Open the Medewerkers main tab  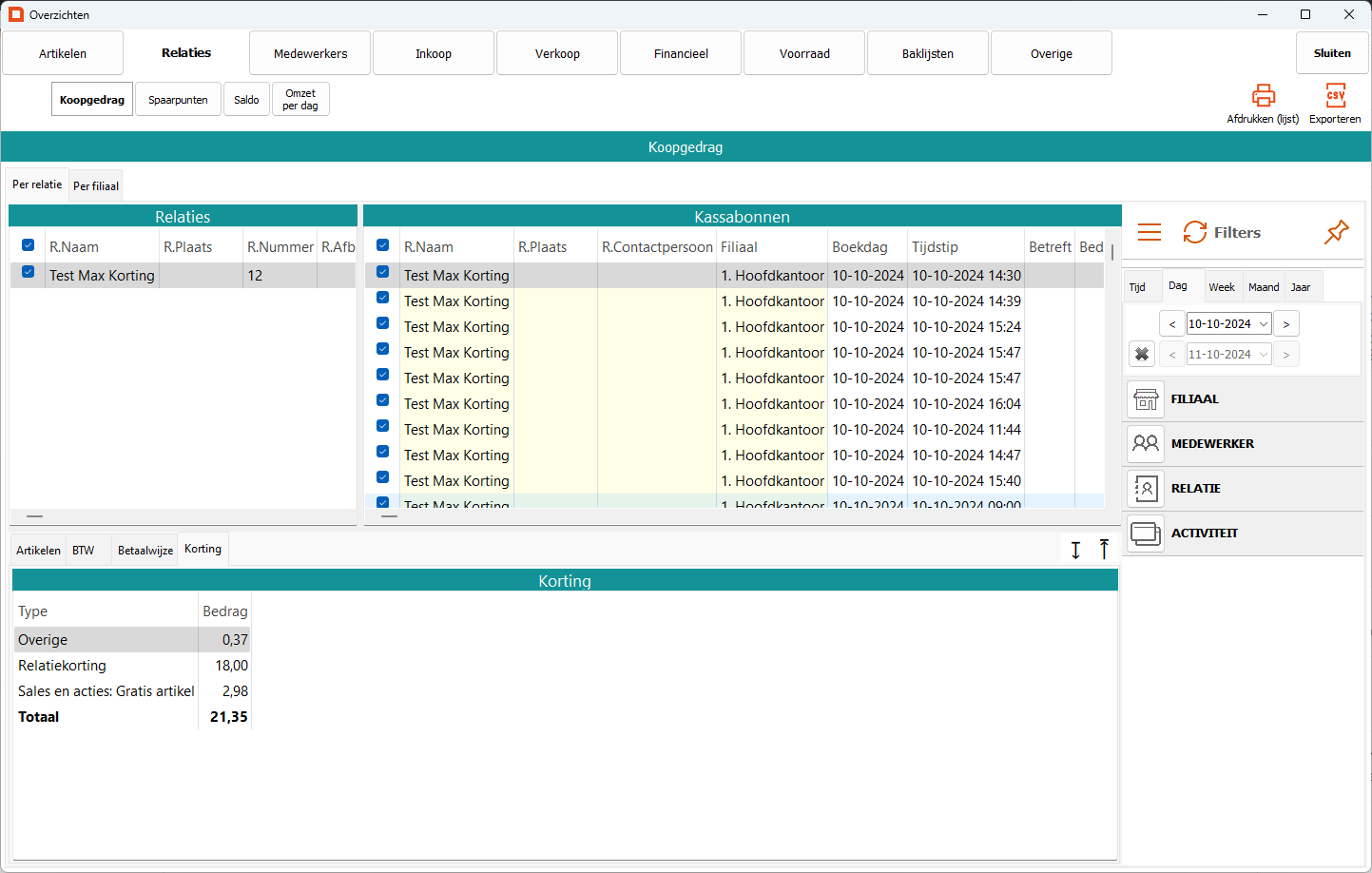coord(310,53)
